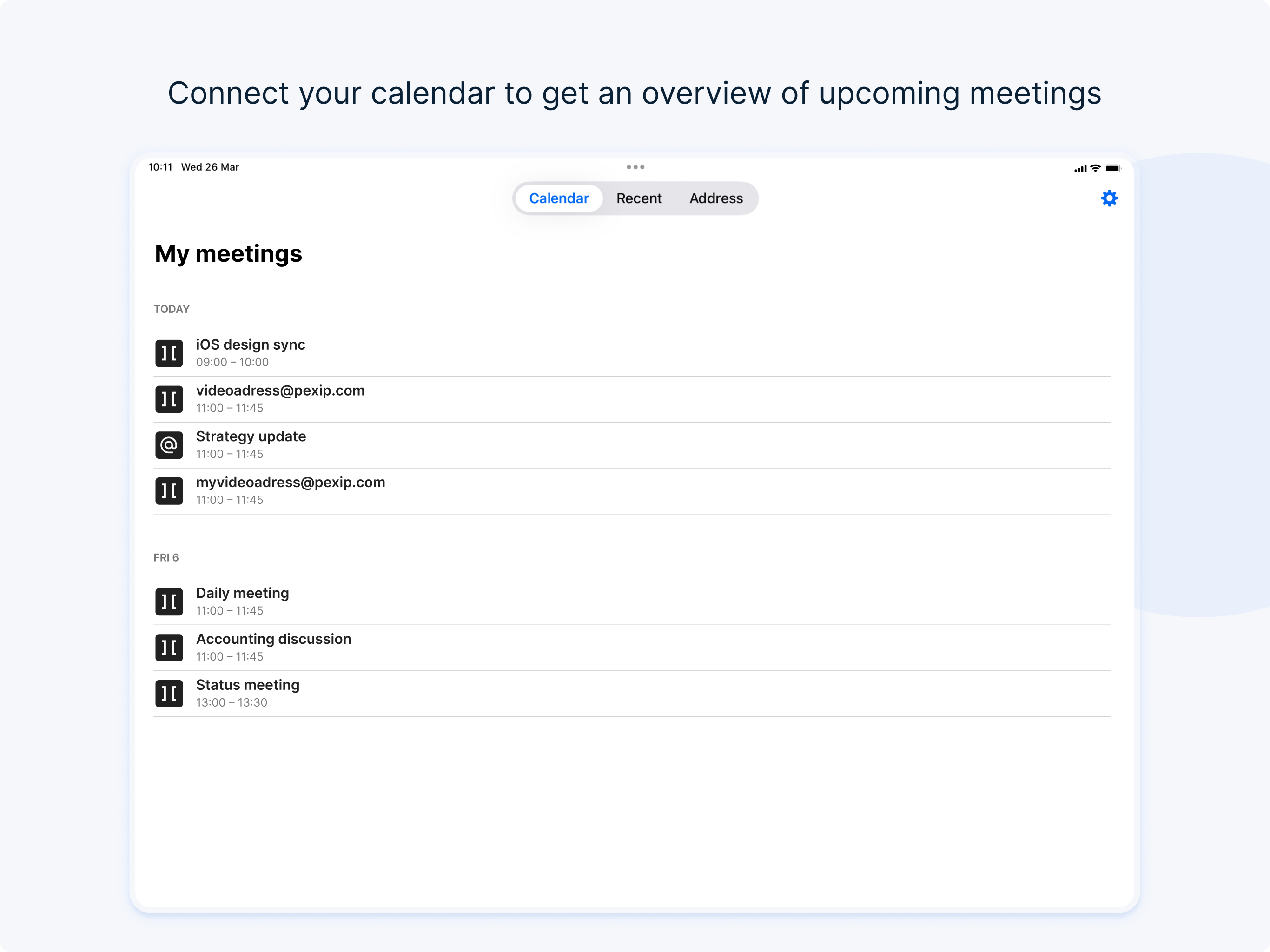Open the Strategy update meeting
Viewport: 1270px width, 952px height.
click(x=632, y=445)
